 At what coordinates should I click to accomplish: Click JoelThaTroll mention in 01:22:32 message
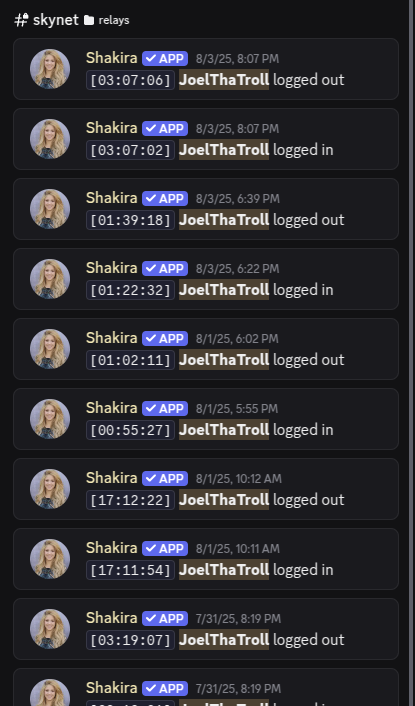click(224, 290)
